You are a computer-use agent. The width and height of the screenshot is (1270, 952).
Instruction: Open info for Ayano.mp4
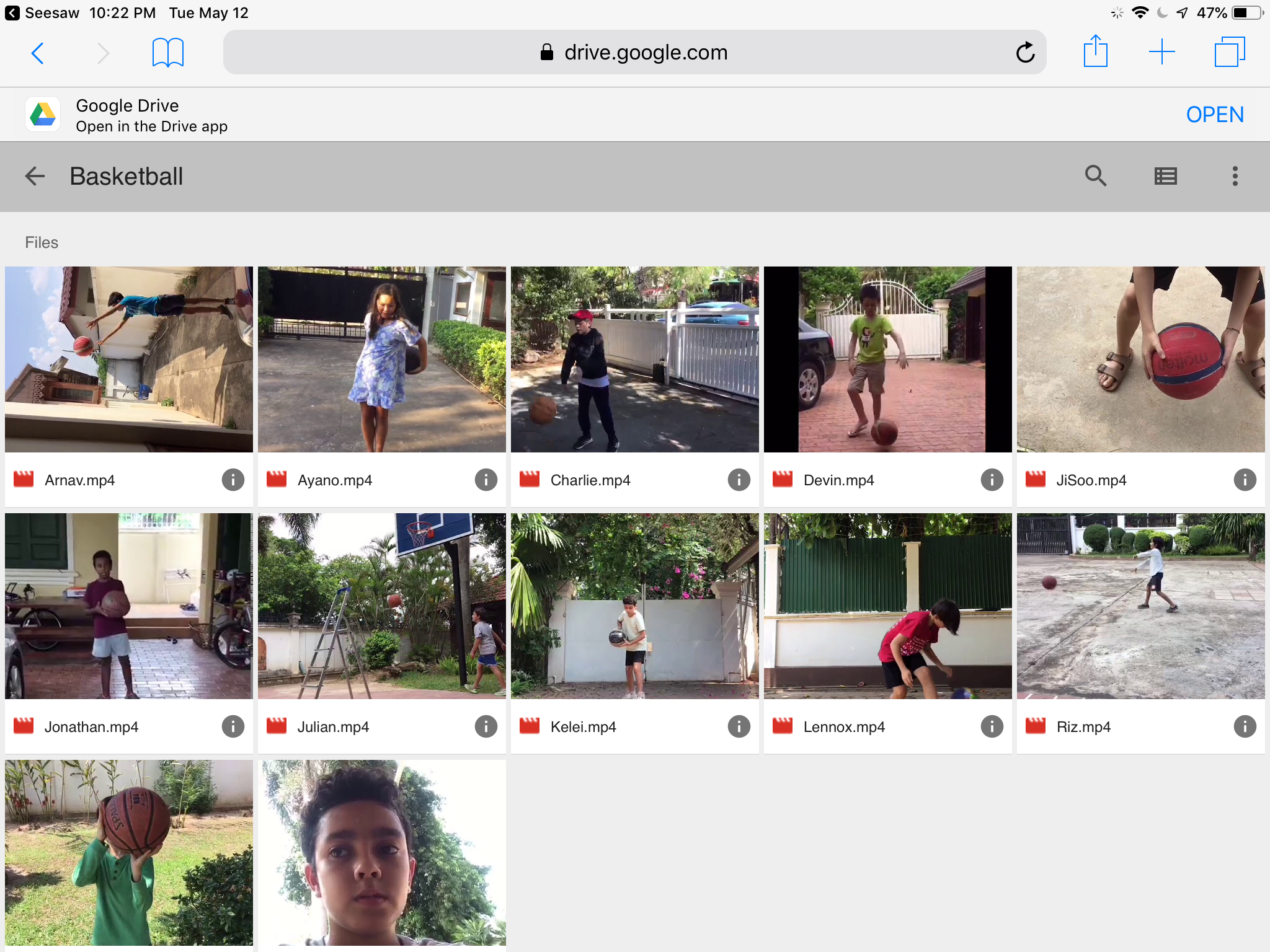pos(486,480)
